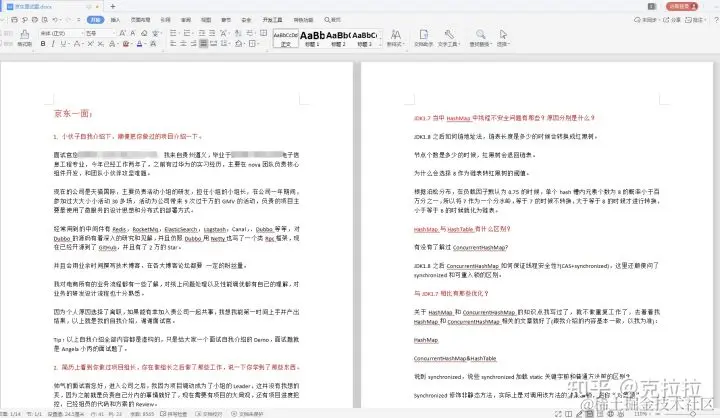
Task: Open the Developer Tools (开发工具) tab
Action: [272, 20]
